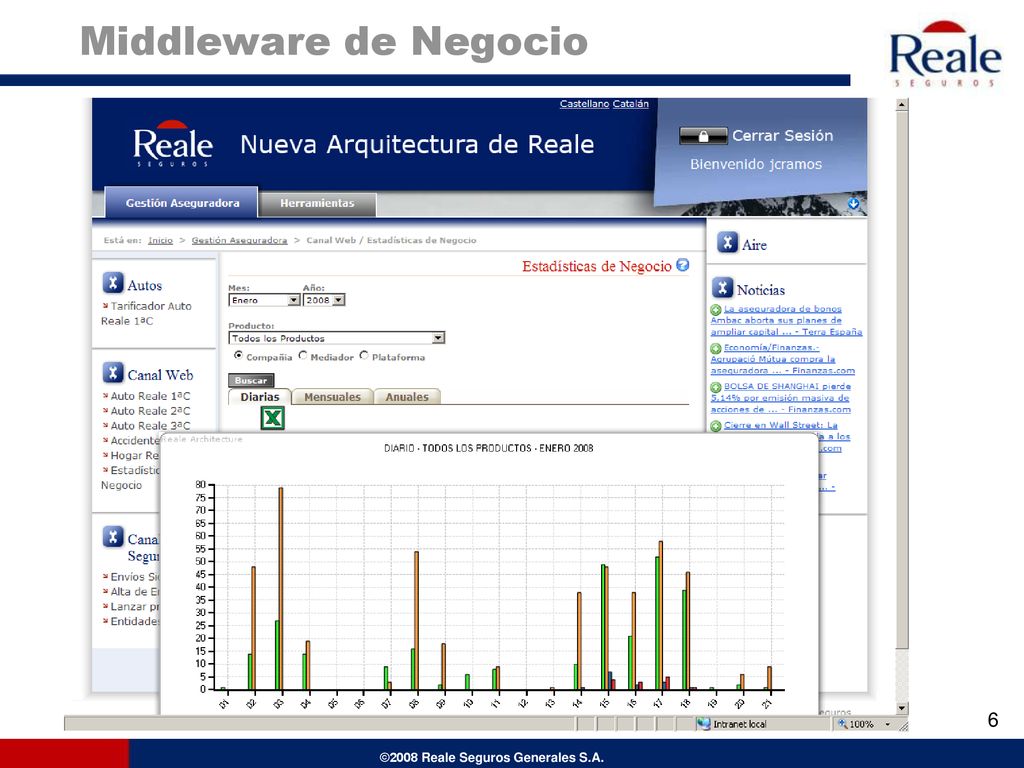Open Auto Reale 3ªC under Canal Web
Screen dimensions: 1024x768
pos(150,426)
